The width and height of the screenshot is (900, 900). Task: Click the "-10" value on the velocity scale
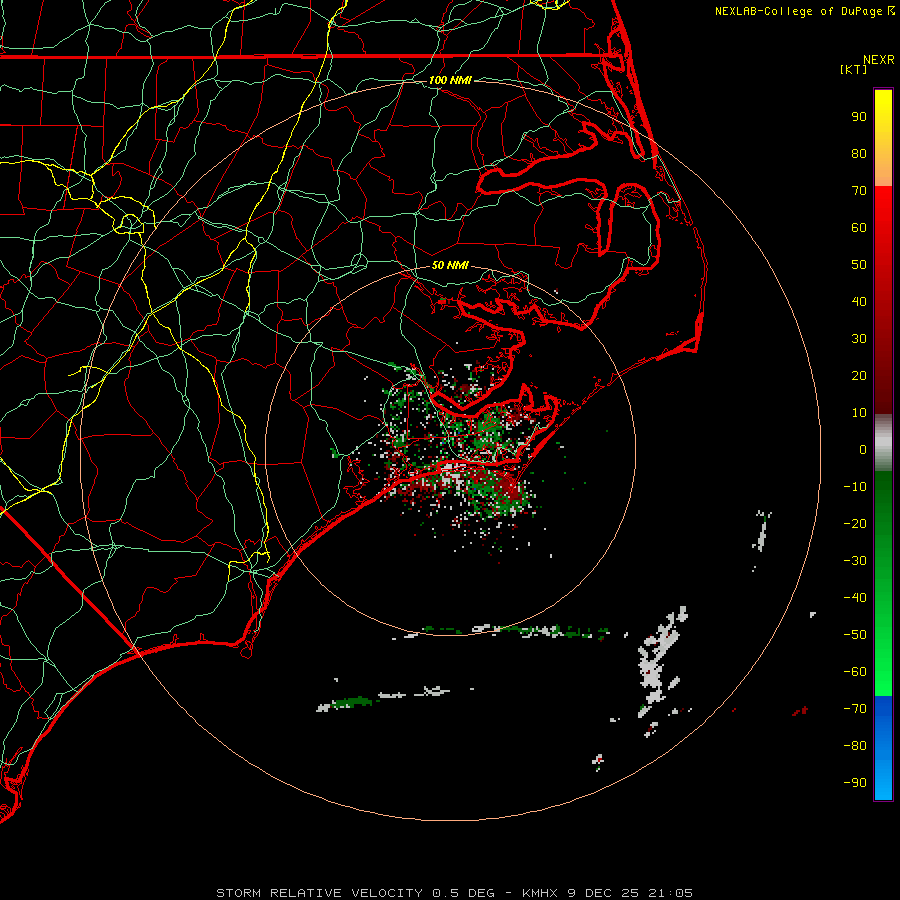(855, 487)
